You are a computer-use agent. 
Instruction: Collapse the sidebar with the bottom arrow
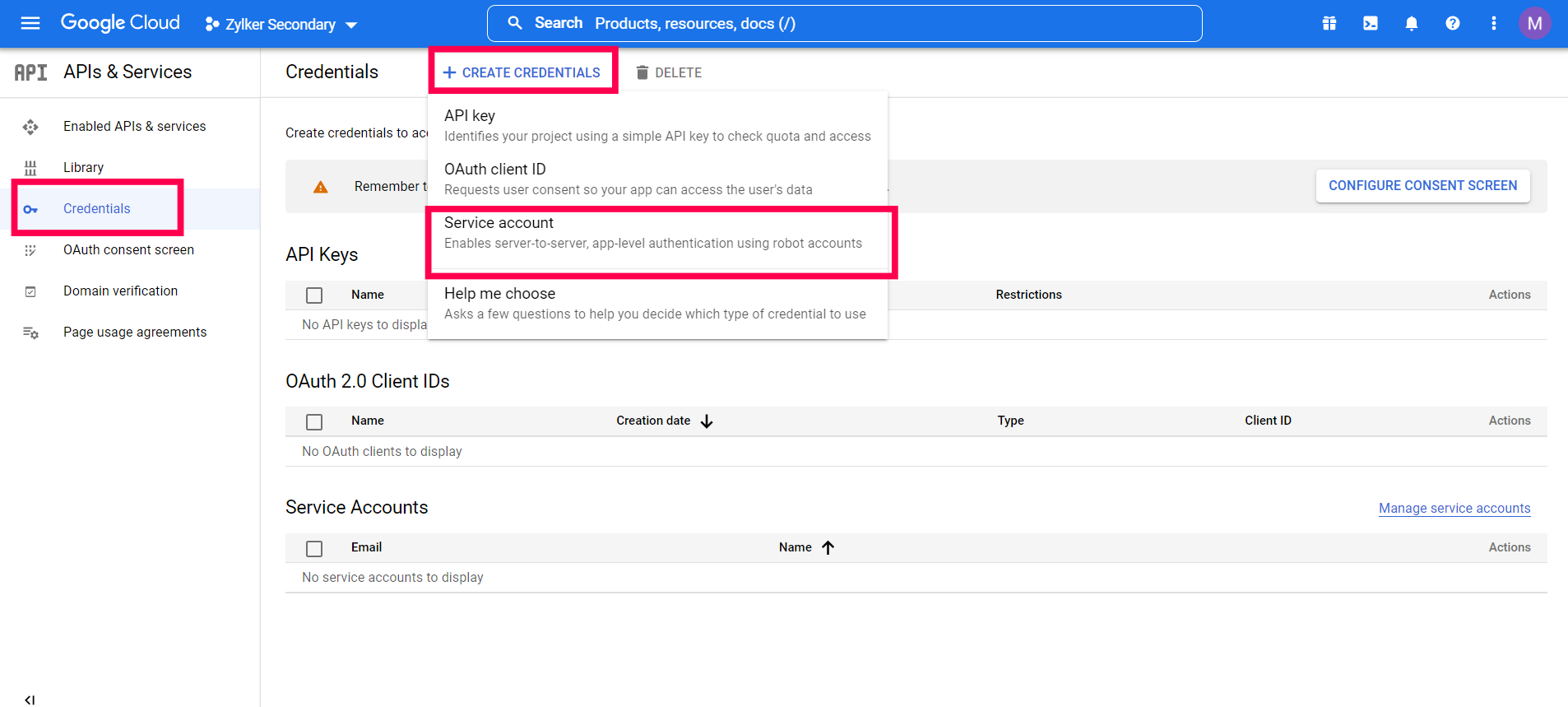[30, 700]
